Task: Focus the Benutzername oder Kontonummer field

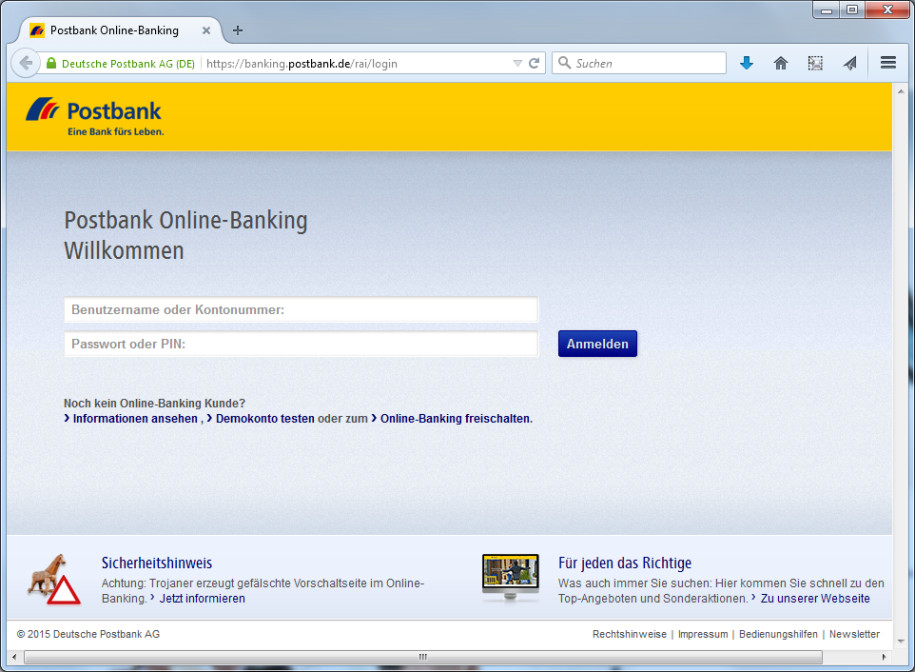Action: [x=301, y=310]
